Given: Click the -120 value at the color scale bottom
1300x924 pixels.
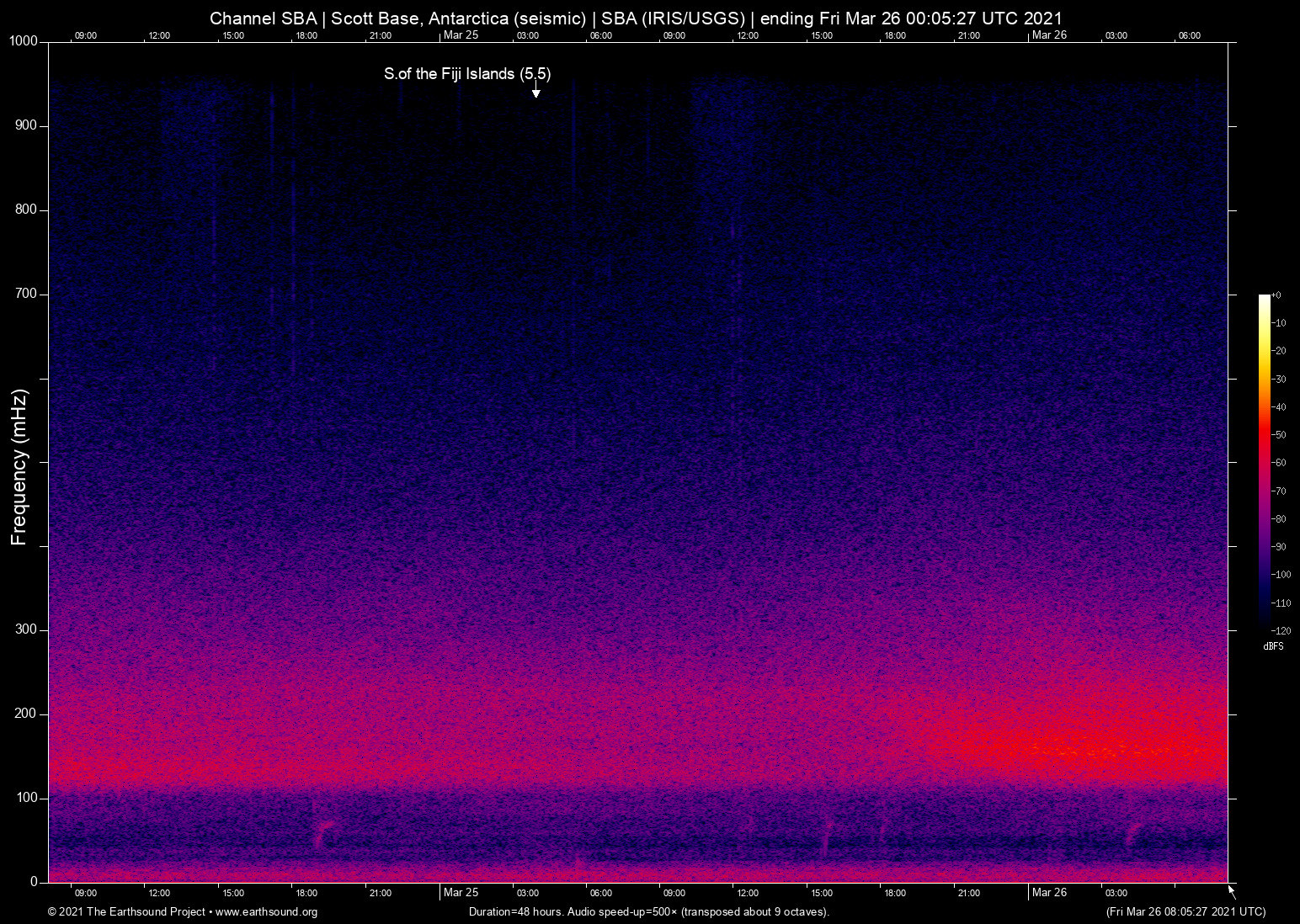Looking at the screenshot, I should click(x=1280, y=630).
